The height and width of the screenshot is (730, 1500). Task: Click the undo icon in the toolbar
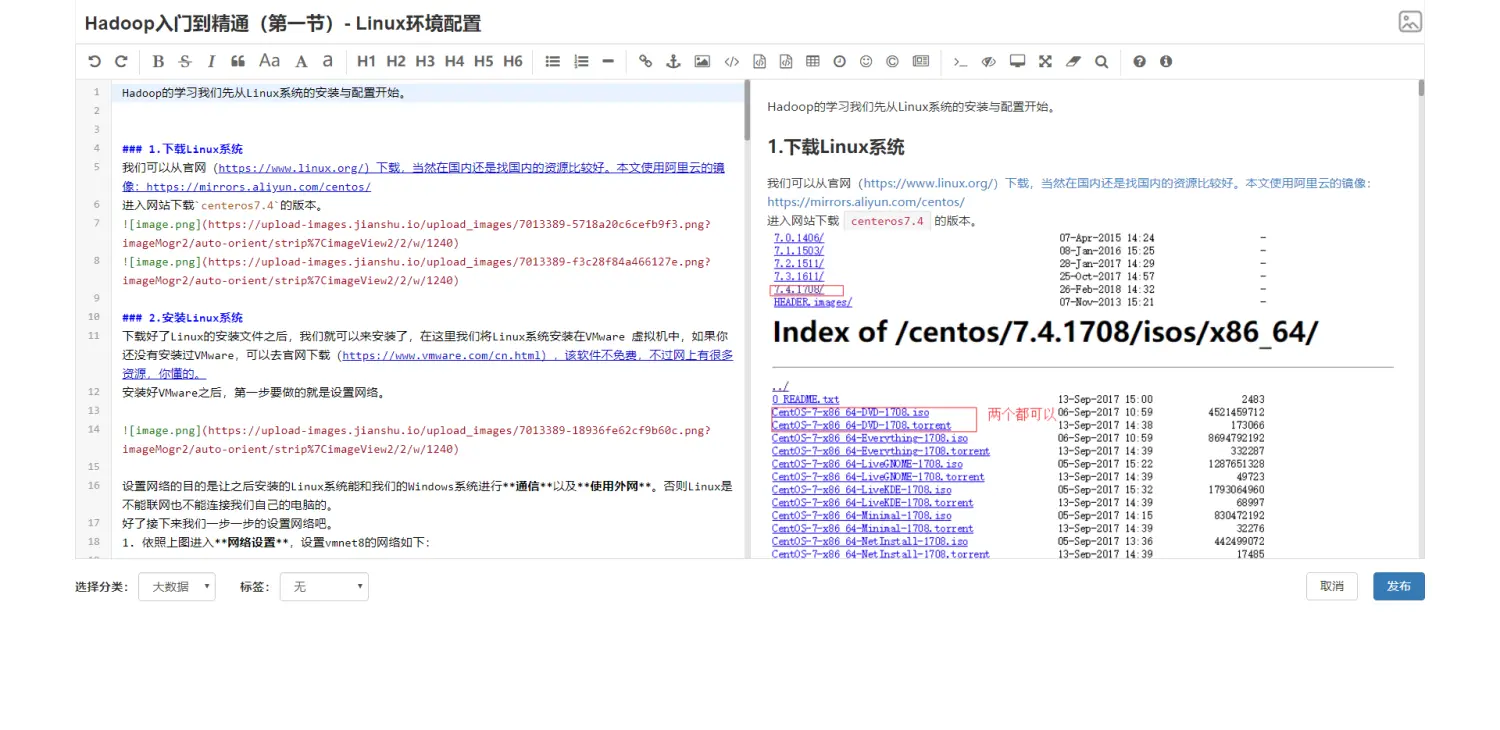coord(95,61)
